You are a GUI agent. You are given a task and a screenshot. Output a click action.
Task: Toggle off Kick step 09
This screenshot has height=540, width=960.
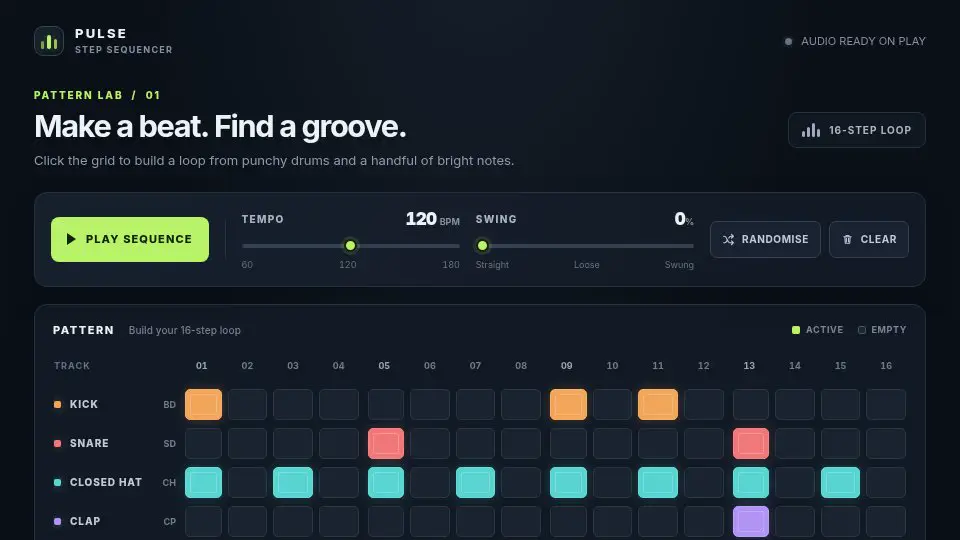pyautogui.click(x=568, y=404)
